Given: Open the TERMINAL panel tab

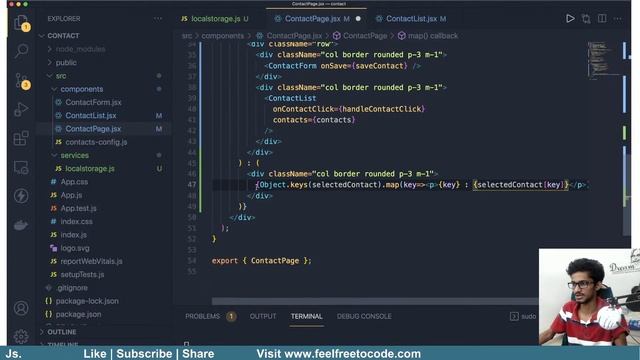Looking at the screenshot, I should point(307,316).
